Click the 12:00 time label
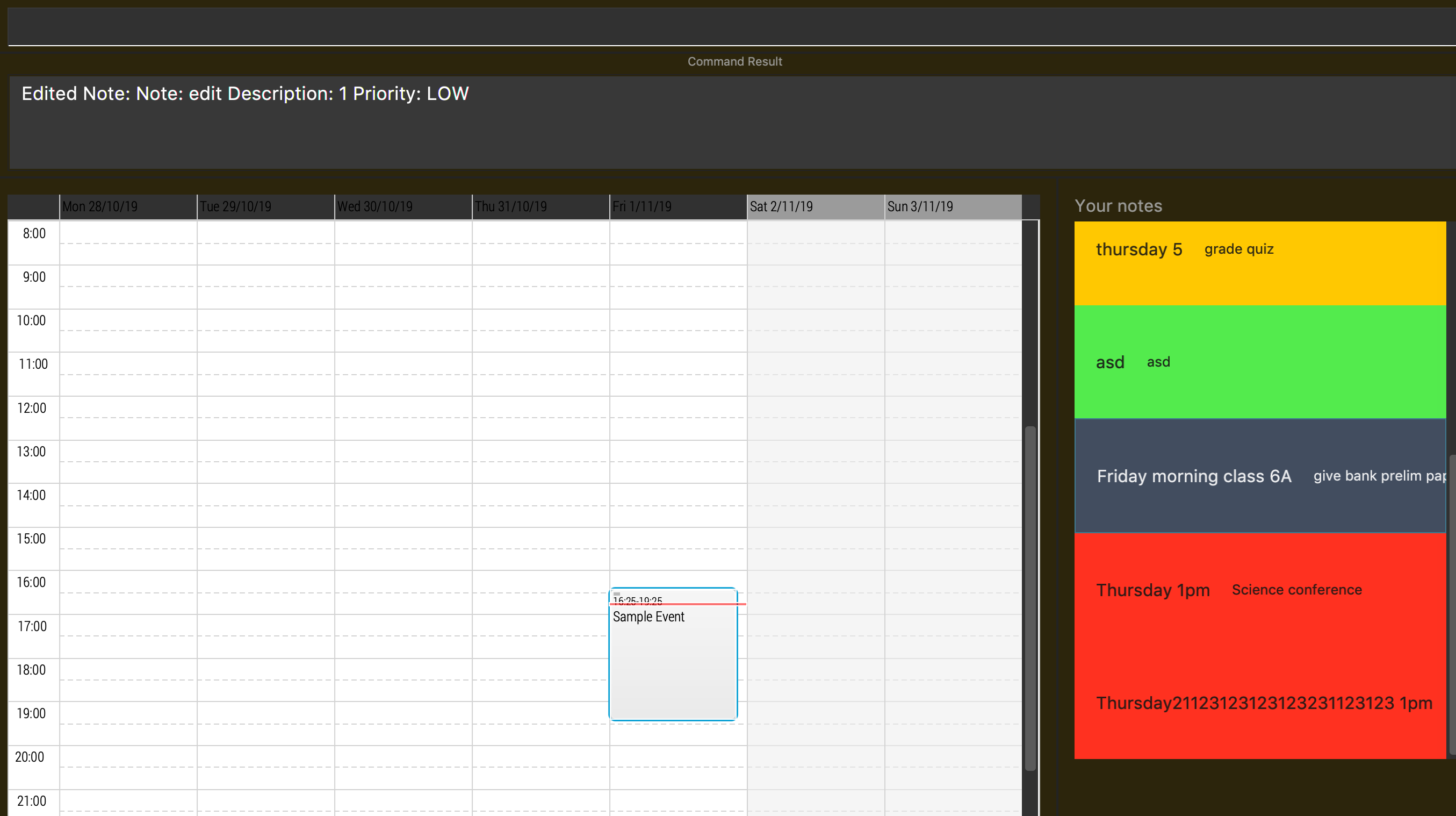 (32, 409)
